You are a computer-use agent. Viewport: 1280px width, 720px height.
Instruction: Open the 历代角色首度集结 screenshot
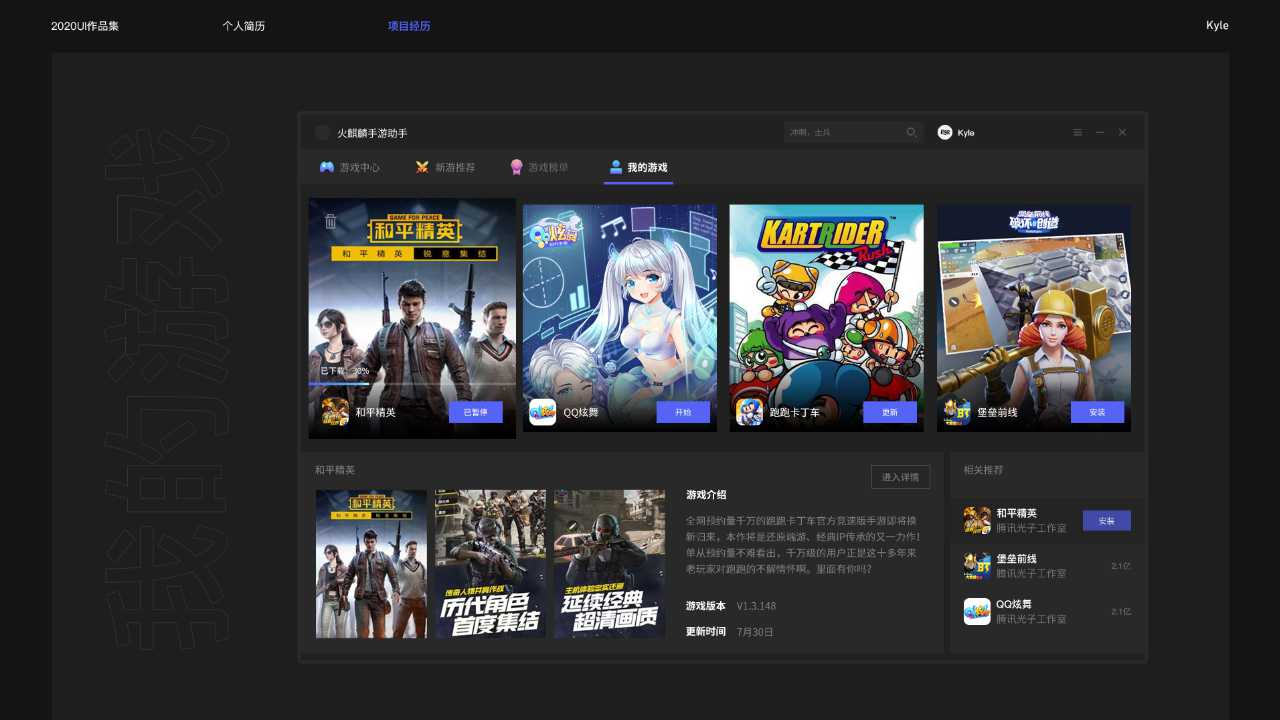(490, 564)
